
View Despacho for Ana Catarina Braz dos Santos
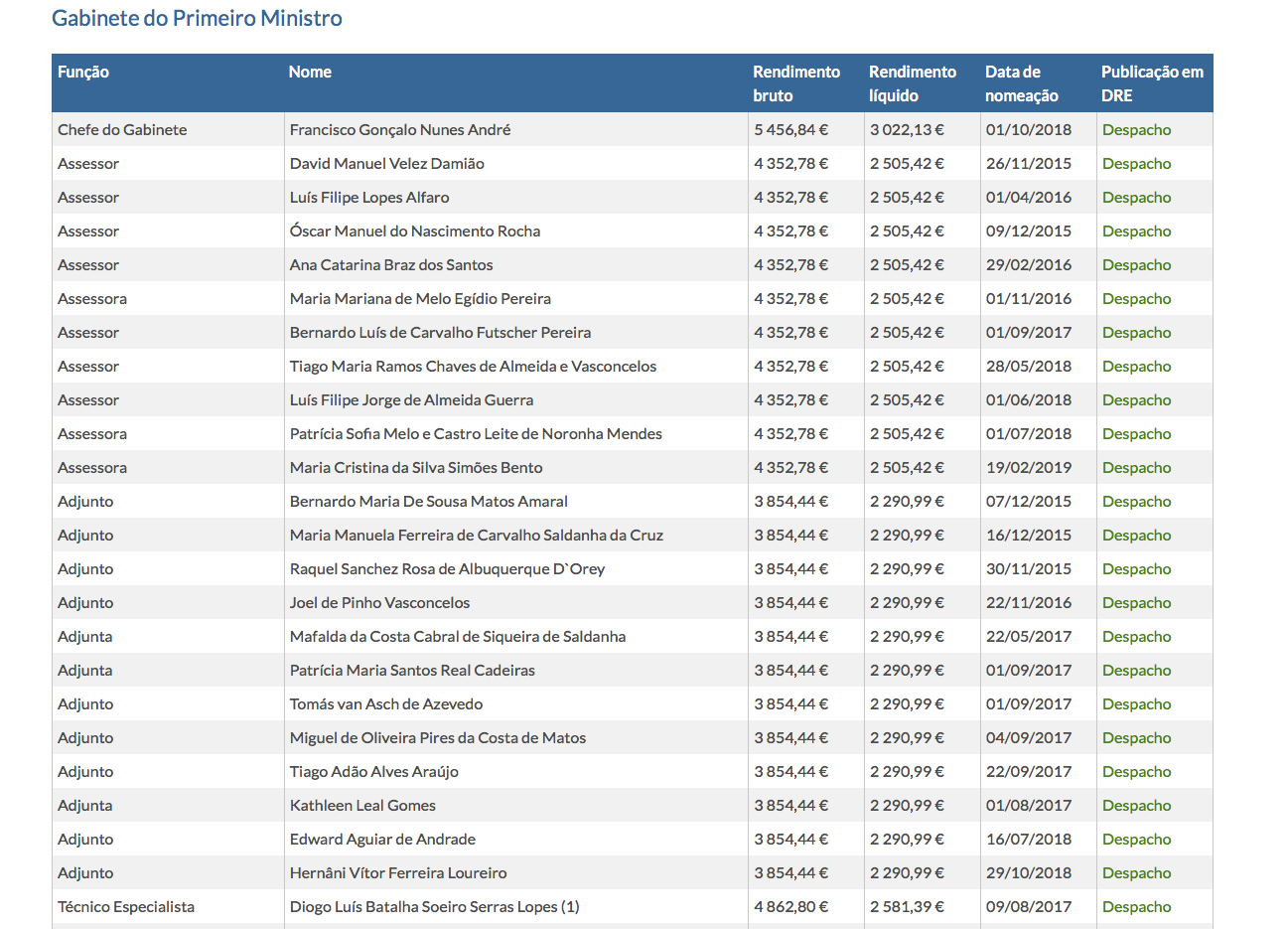[x=1136, y=265]
